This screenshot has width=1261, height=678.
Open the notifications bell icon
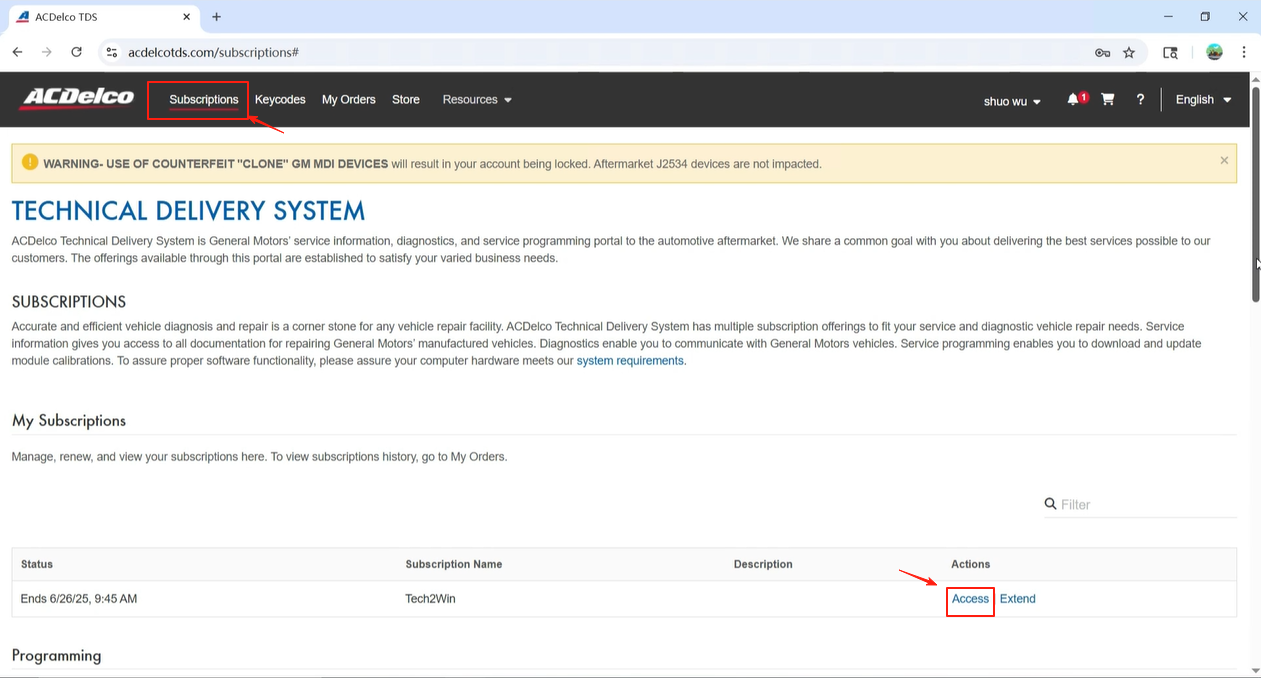(1073, 99)
